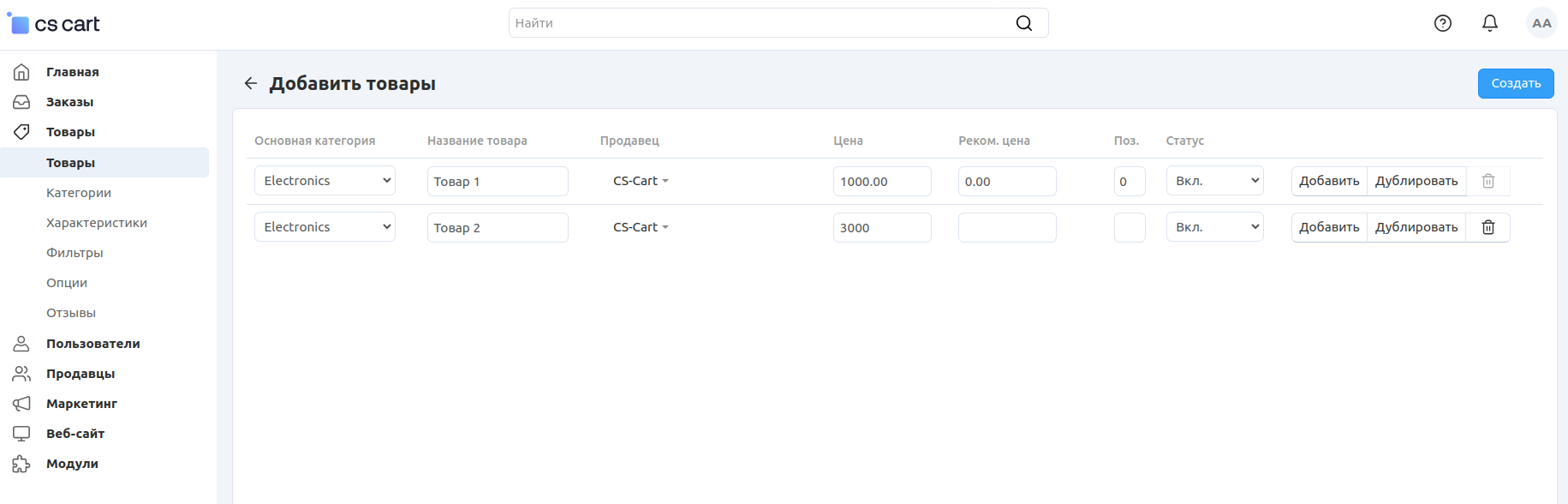This screenshot has width=1568, height=504.
Task: Open the Заказы section
Action: point(69,102)
